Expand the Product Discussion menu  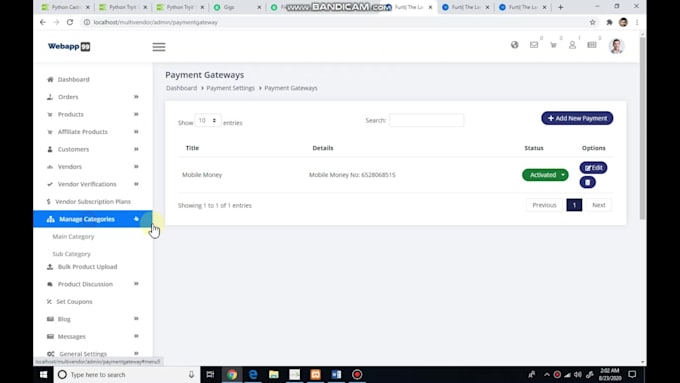pyautogui.click(x=93, y=284)
